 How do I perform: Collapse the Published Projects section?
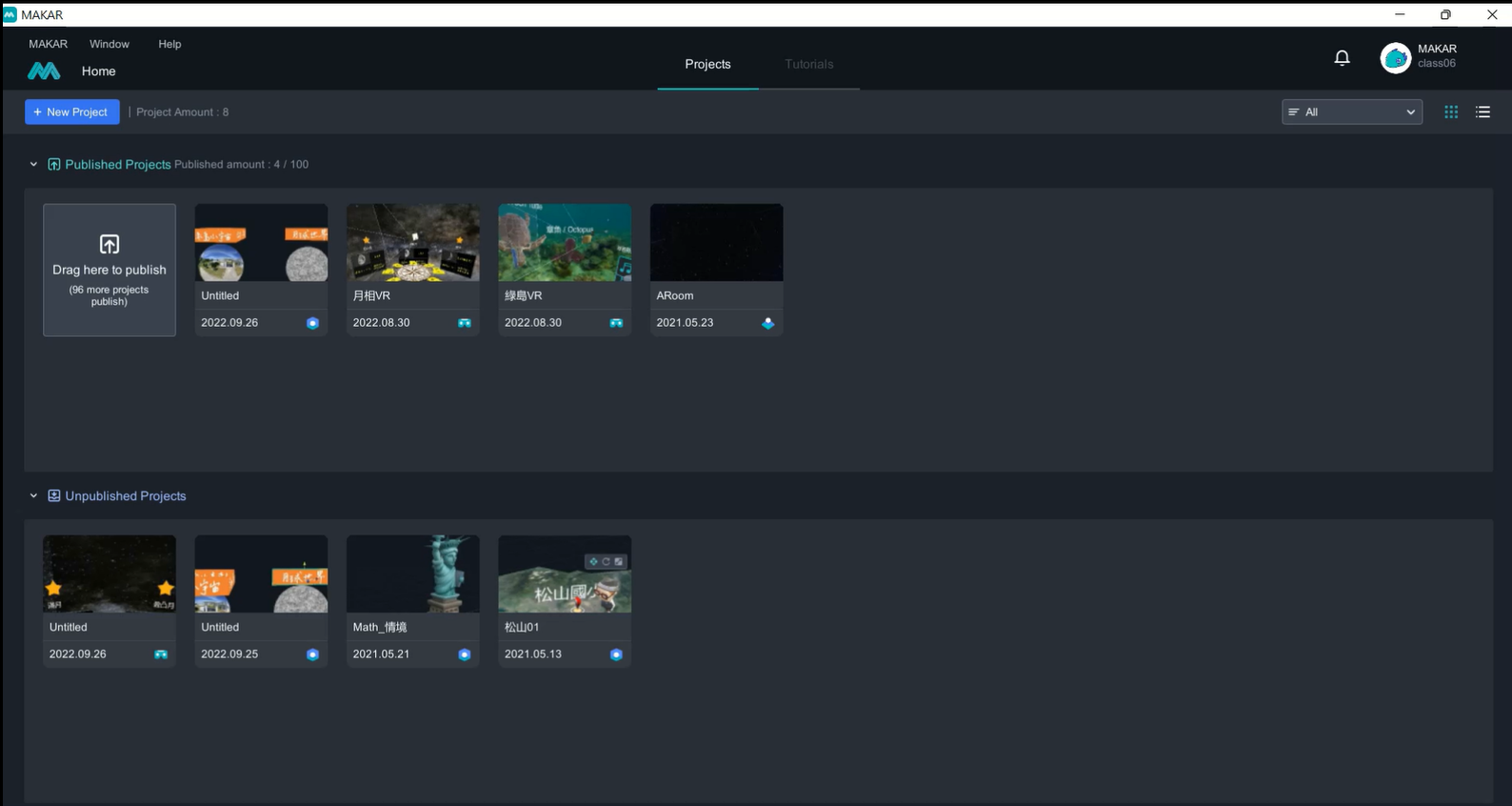(33, 165)
